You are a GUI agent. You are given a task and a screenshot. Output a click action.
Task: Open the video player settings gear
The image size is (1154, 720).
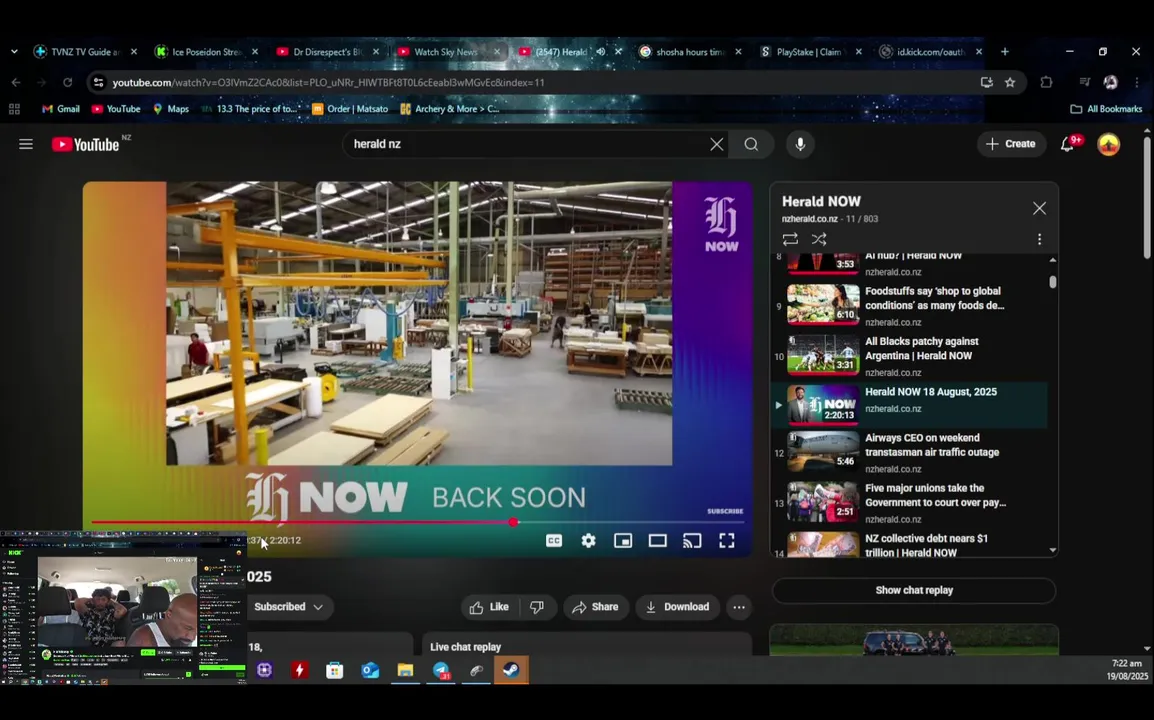(588, 540)
